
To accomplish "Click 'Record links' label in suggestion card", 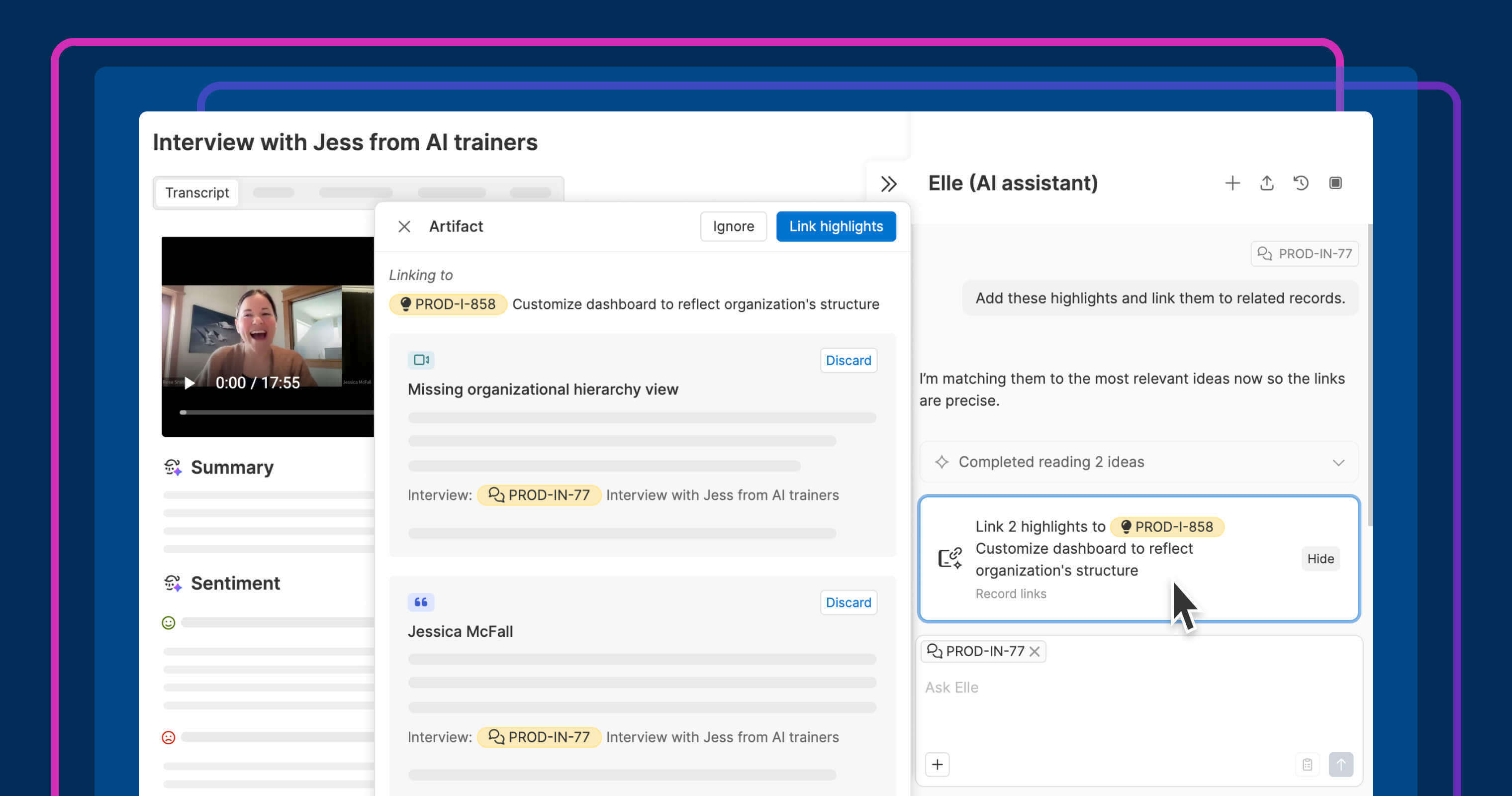I will (1011, 594).
